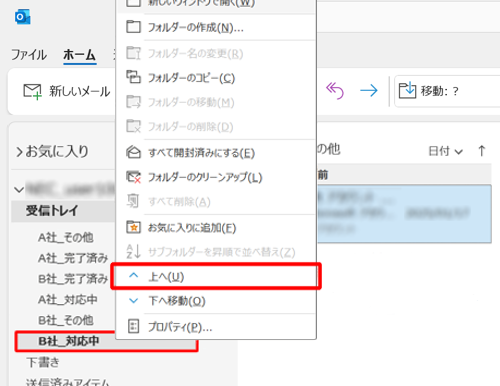Screen dimensions: 500x386
Task: Open the A社_対応中 folder
Action: click(x=68, y=300)
